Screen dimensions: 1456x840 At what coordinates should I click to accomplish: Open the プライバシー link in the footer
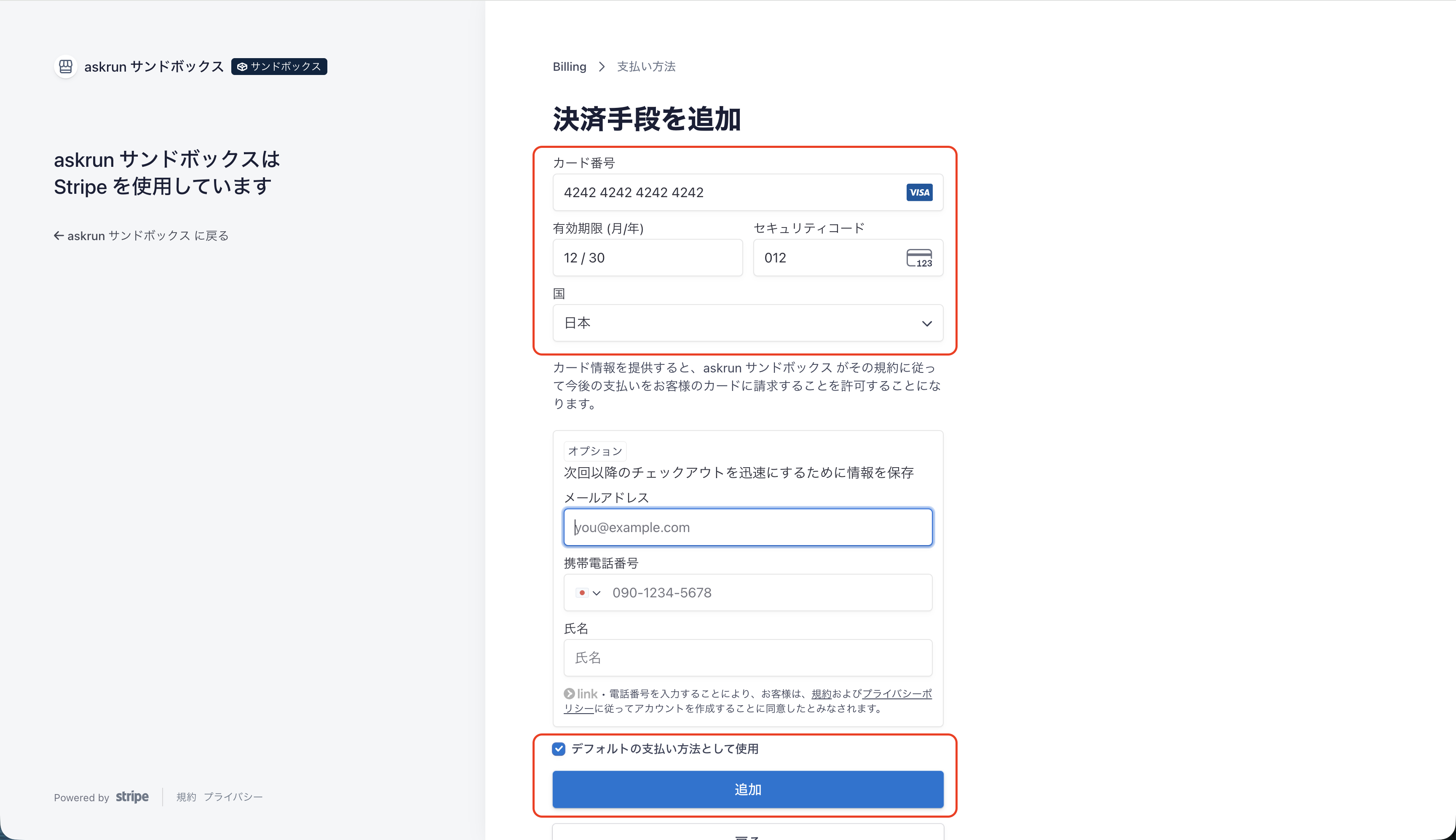pyautogui.click(x=233, y=797)
